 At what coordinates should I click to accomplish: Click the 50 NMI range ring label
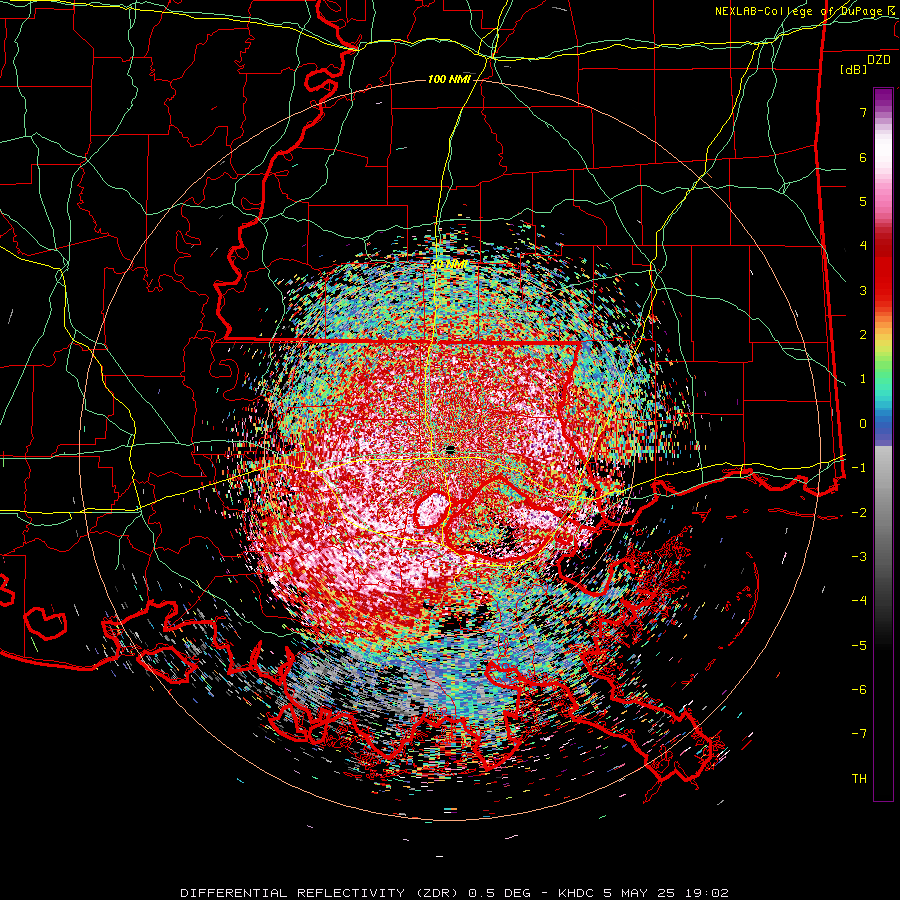[x=448, y=265]
